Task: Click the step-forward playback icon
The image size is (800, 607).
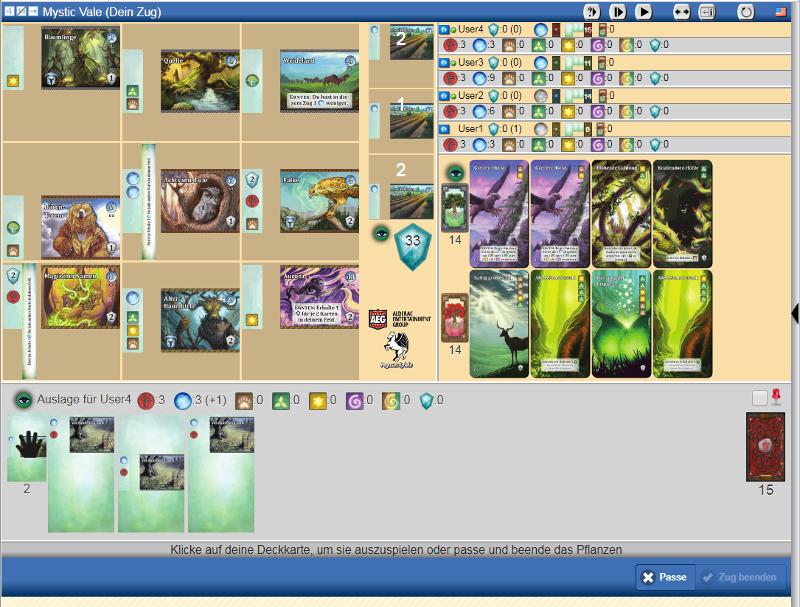Action: (618, 12)
